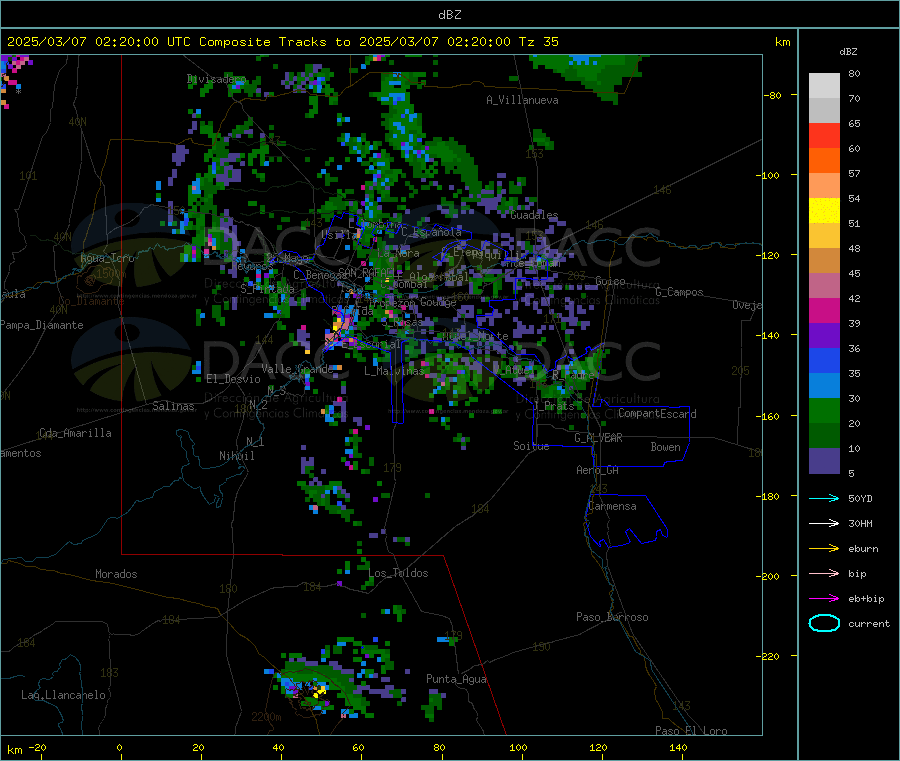Click the Los_Toldos map label
This screenshot has height=761, width=900.
[x=398, y=573]
